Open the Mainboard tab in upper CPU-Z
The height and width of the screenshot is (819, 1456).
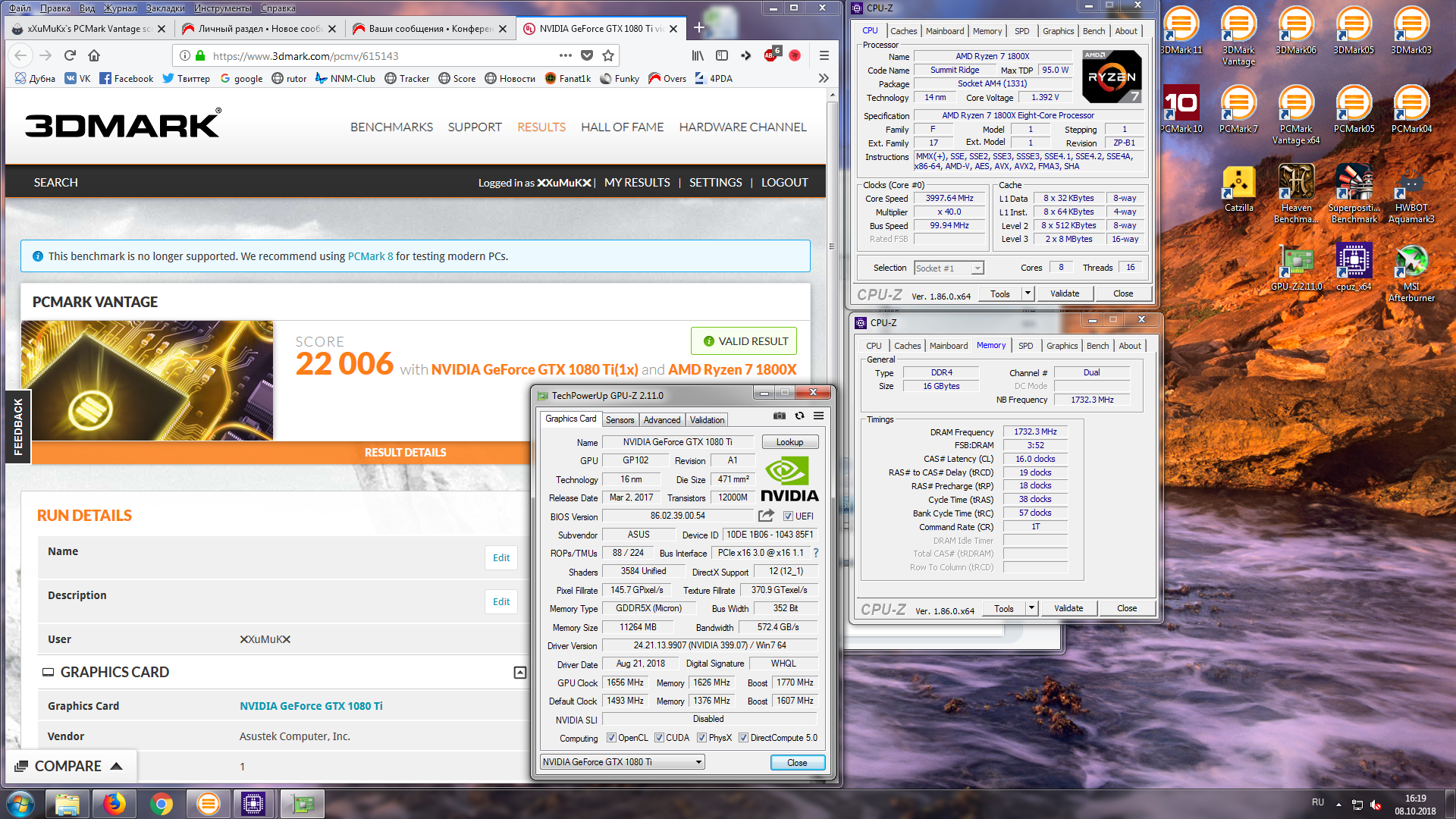pyautogui.click(x=945, y=31)
